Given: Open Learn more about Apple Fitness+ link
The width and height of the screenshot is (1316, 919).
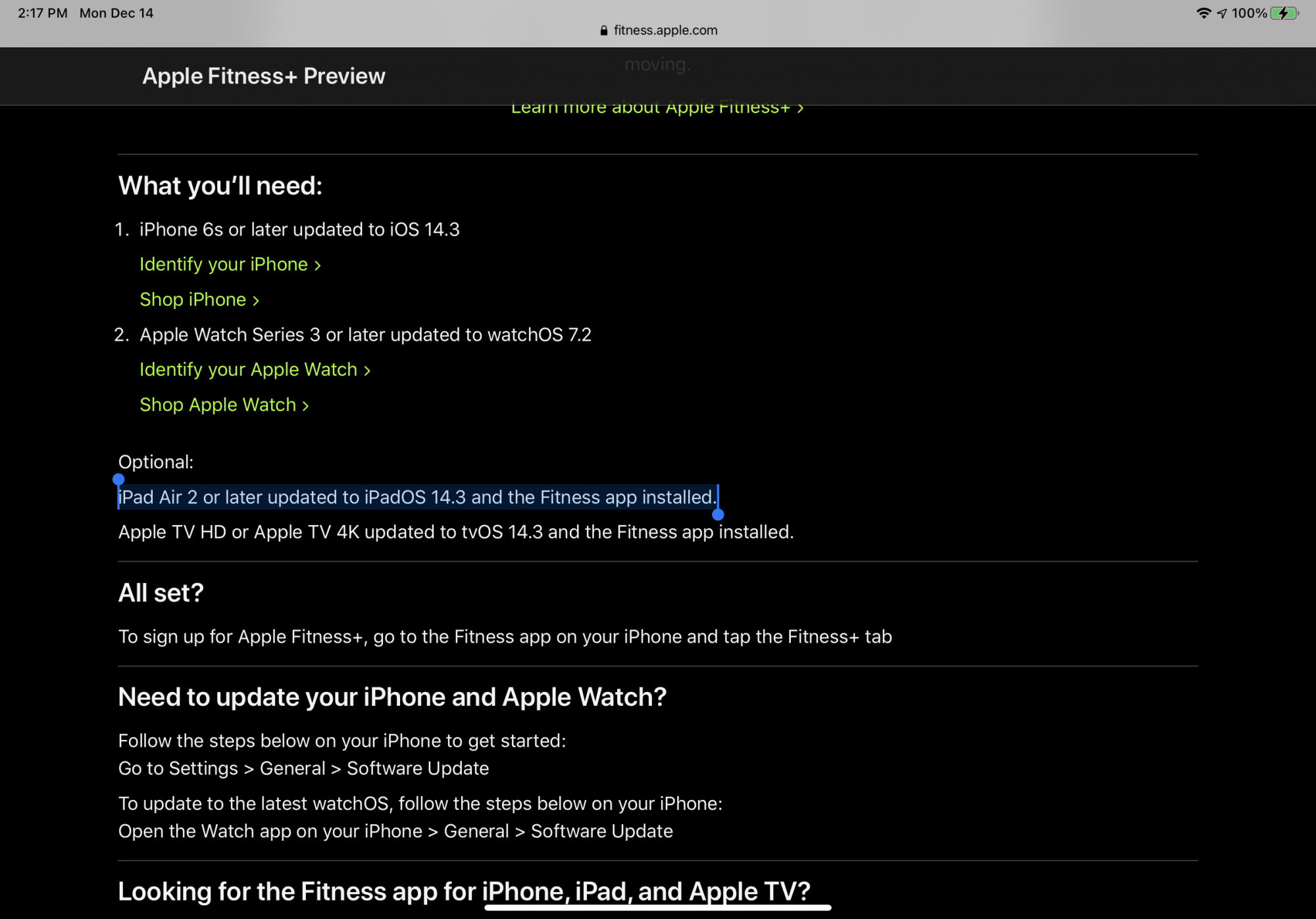Looking at the screenshot, I should (x=657, y=109).
